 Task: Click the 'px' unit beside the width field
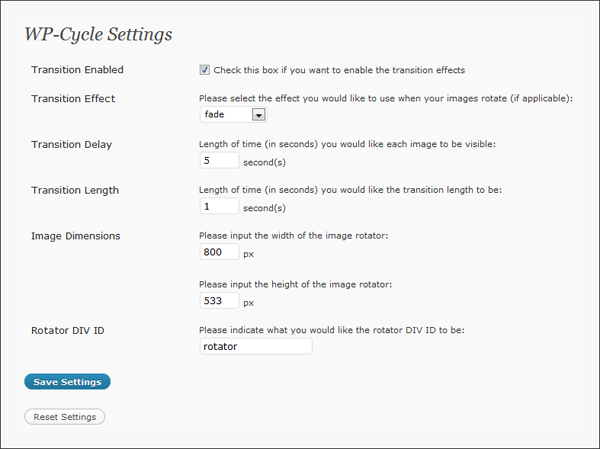click(x=249, y=254)
